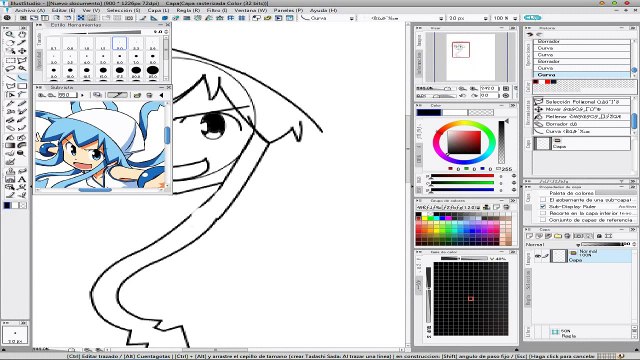Image resolution: width=640 pixels, height=360 pixels.
Task: Click the Squid Girl reference image in Subvista
Action: tap(100, 145)
